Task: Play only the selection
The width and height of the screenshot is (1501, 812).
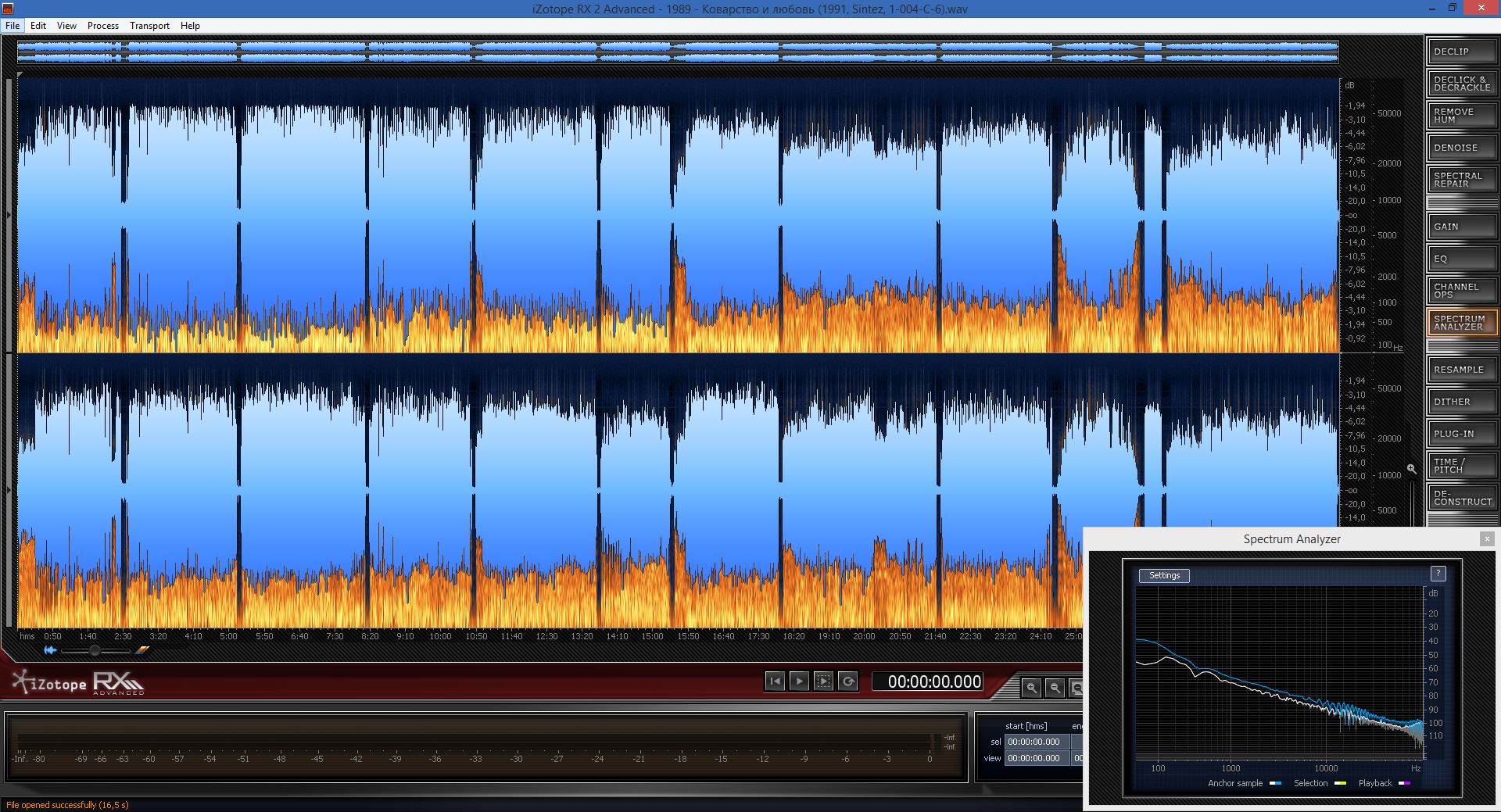Action: pyautogui.click(x=823, y=681)
